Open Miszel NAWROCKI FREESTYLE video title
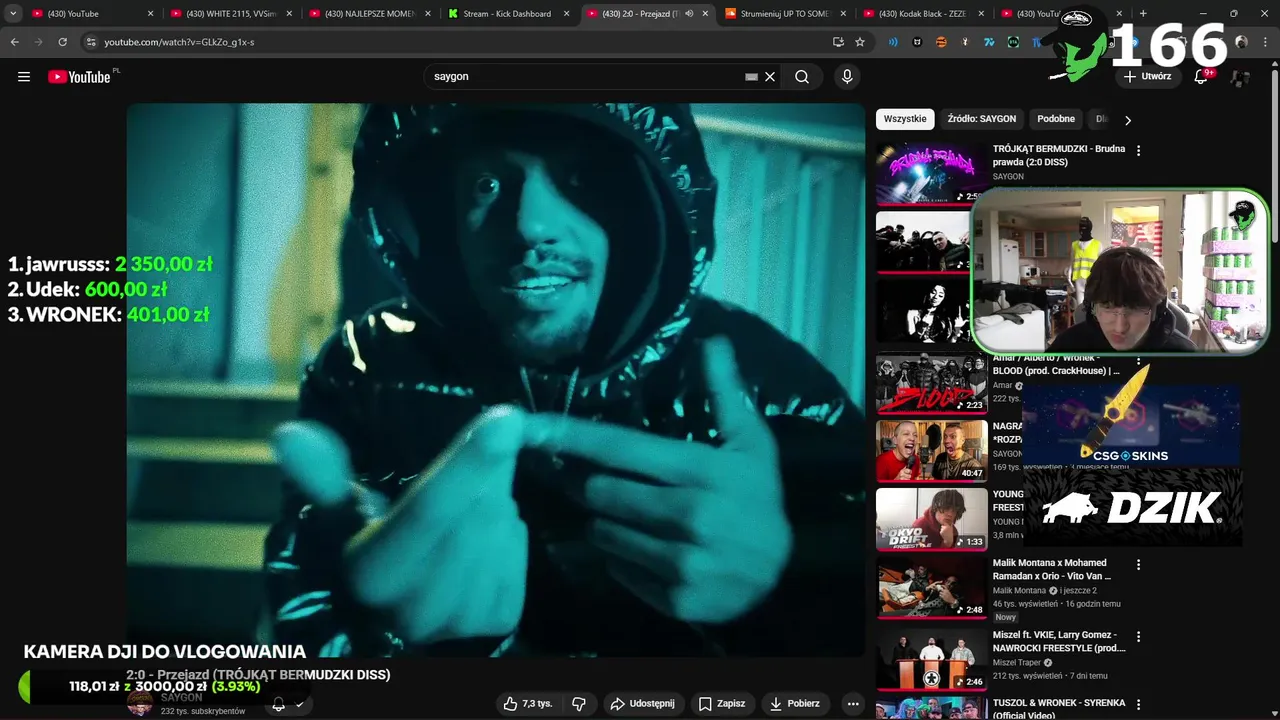 click(1059, 641)
